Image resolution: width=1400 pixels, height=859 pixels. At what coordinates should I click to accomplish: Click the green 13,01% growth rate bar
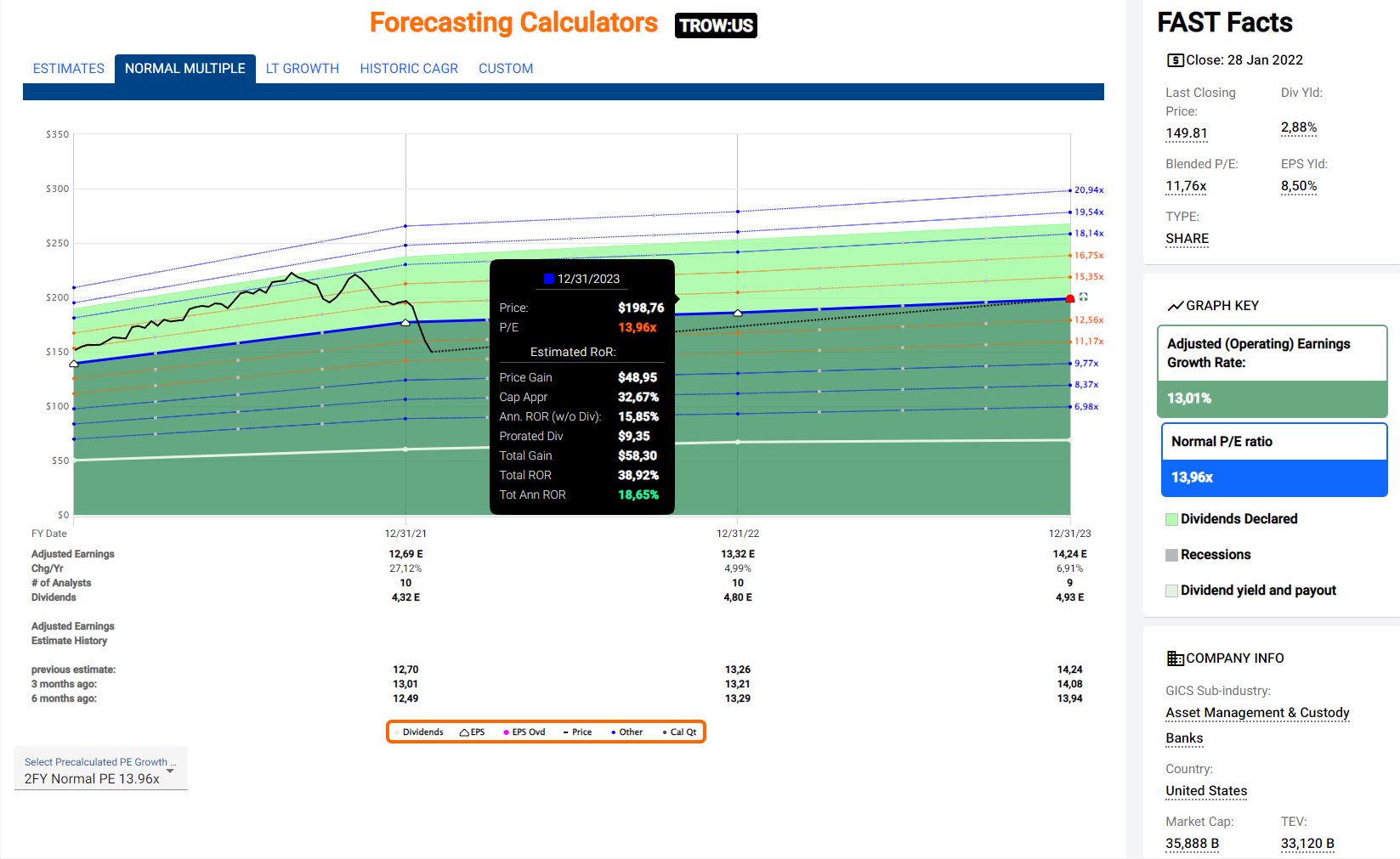pos(1272,398)
